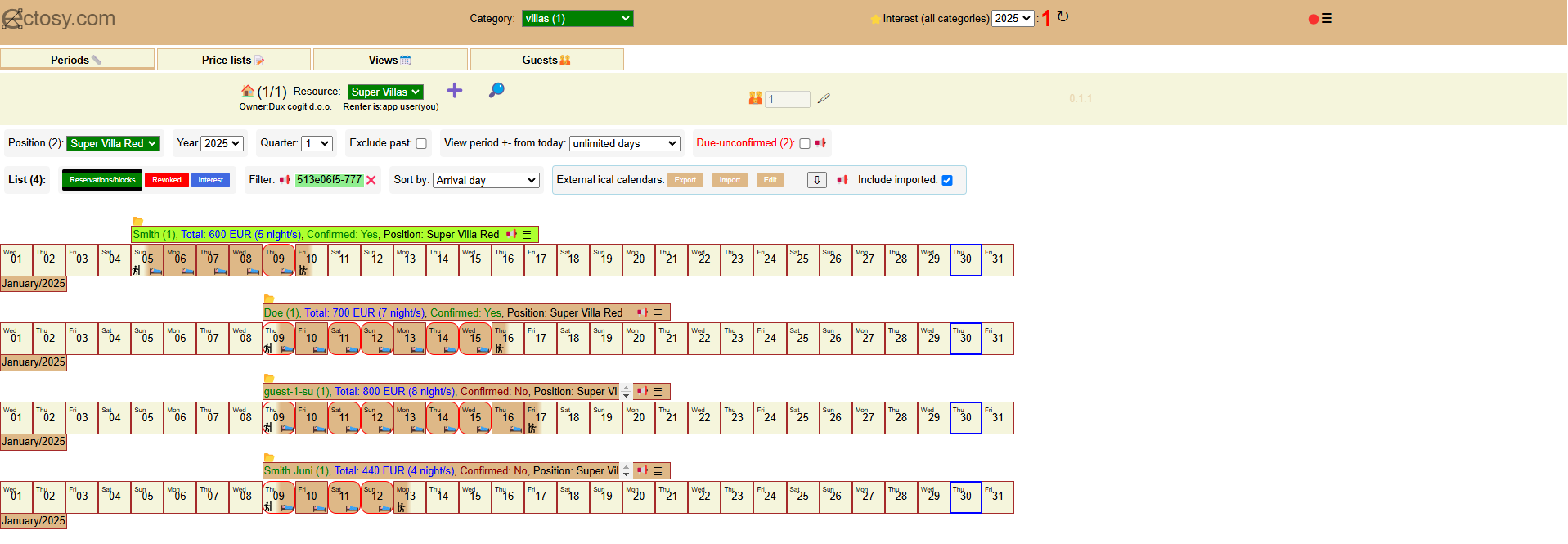Screen dimensions: 1568x544
Task: Enable the Due-unconfirmed checkbox
Action: click(x=805, y=144)
